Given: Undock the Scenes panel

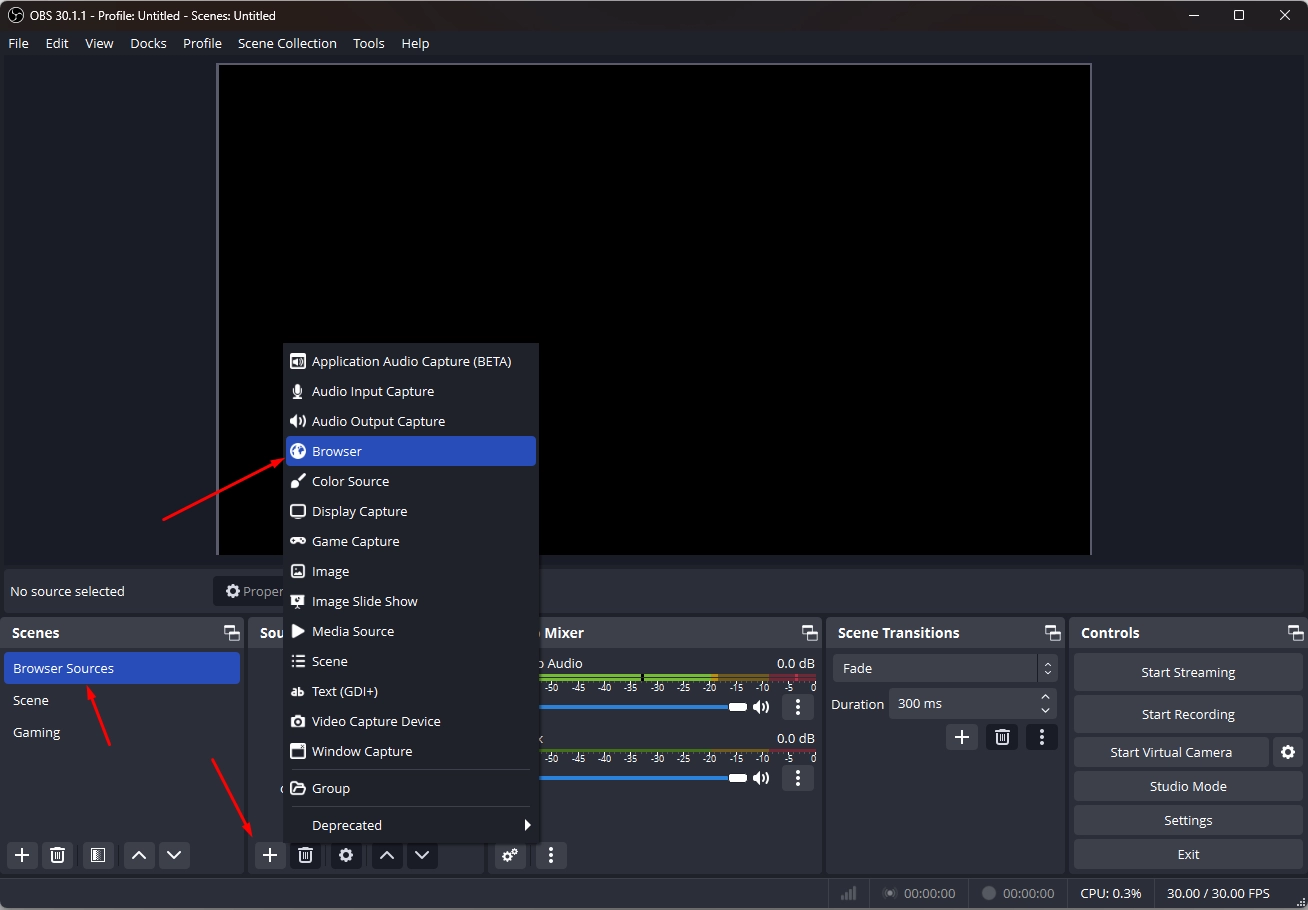Looking at the screenshot, I should [x=232, y=633].
